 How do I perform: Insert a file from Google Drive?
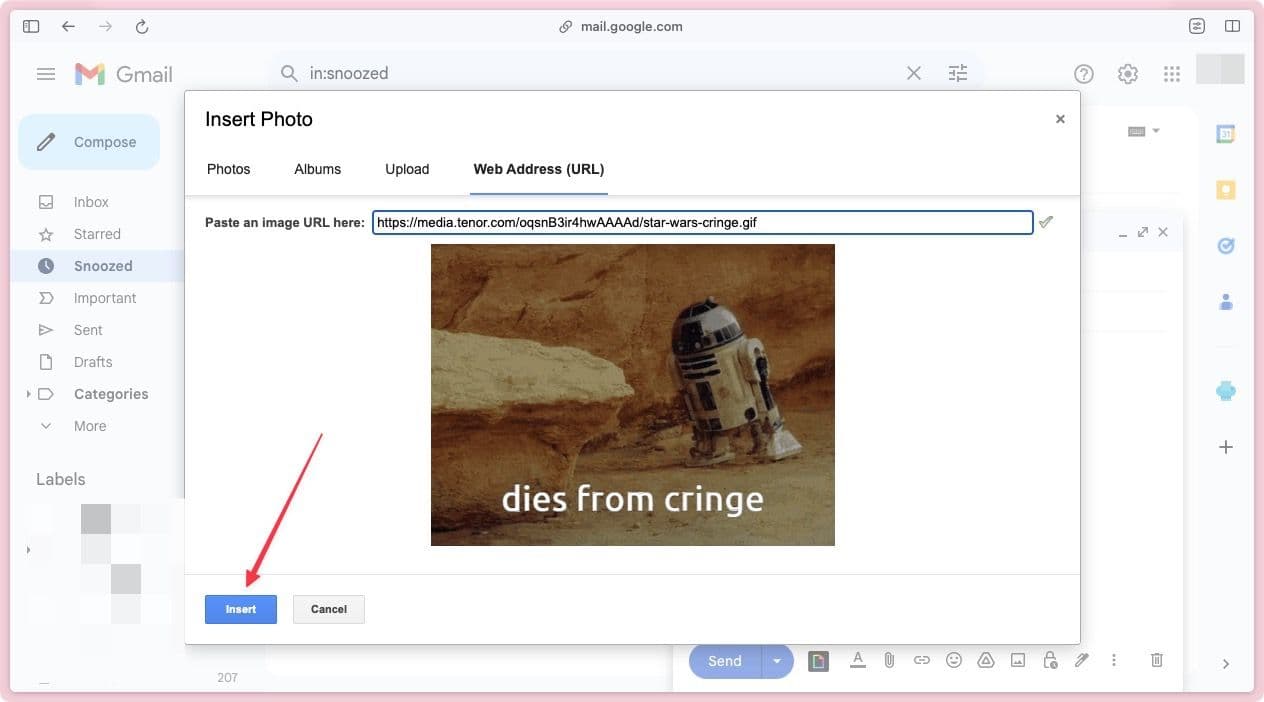pyautogui.click(x=985, y=660)
